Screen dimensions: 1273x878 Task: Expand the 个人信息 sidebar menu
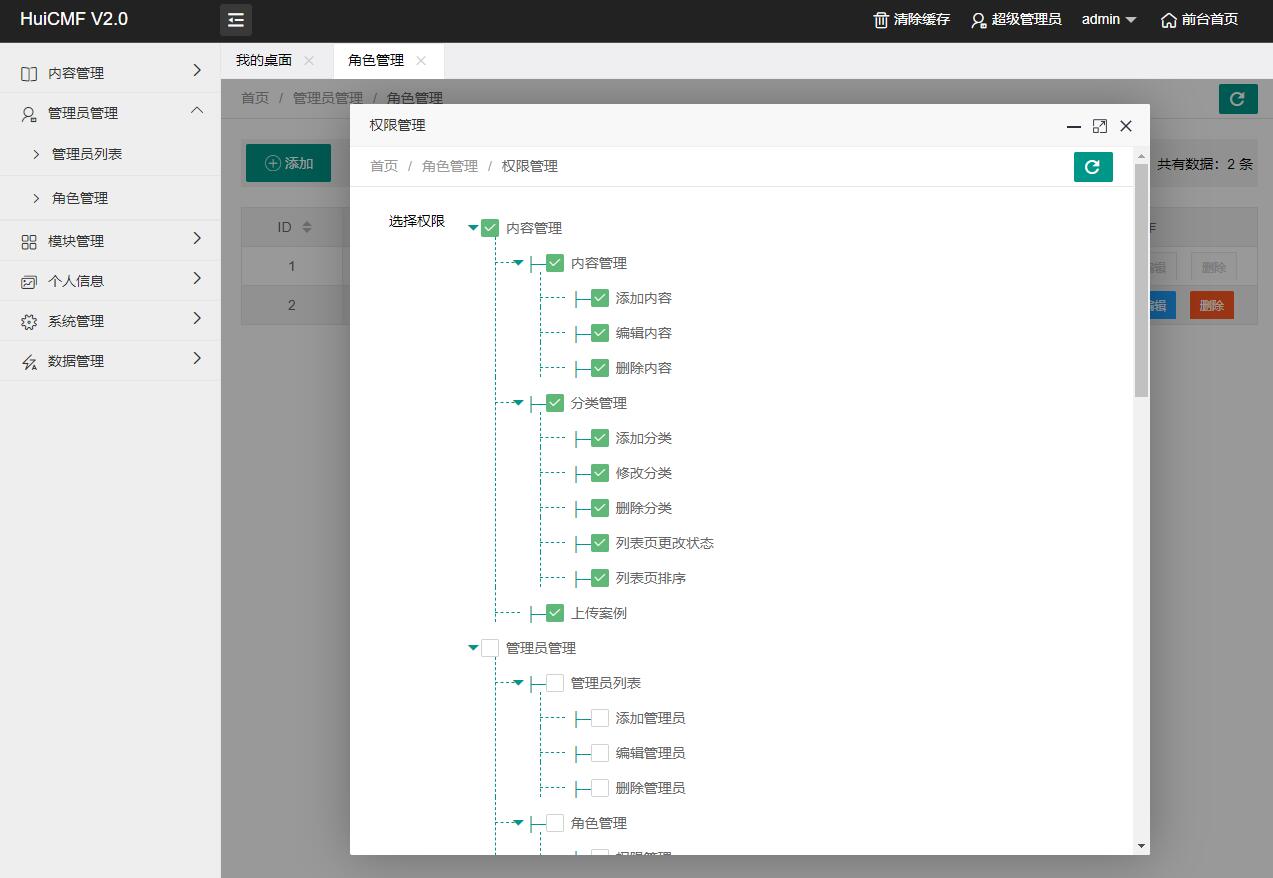point(197,279)
